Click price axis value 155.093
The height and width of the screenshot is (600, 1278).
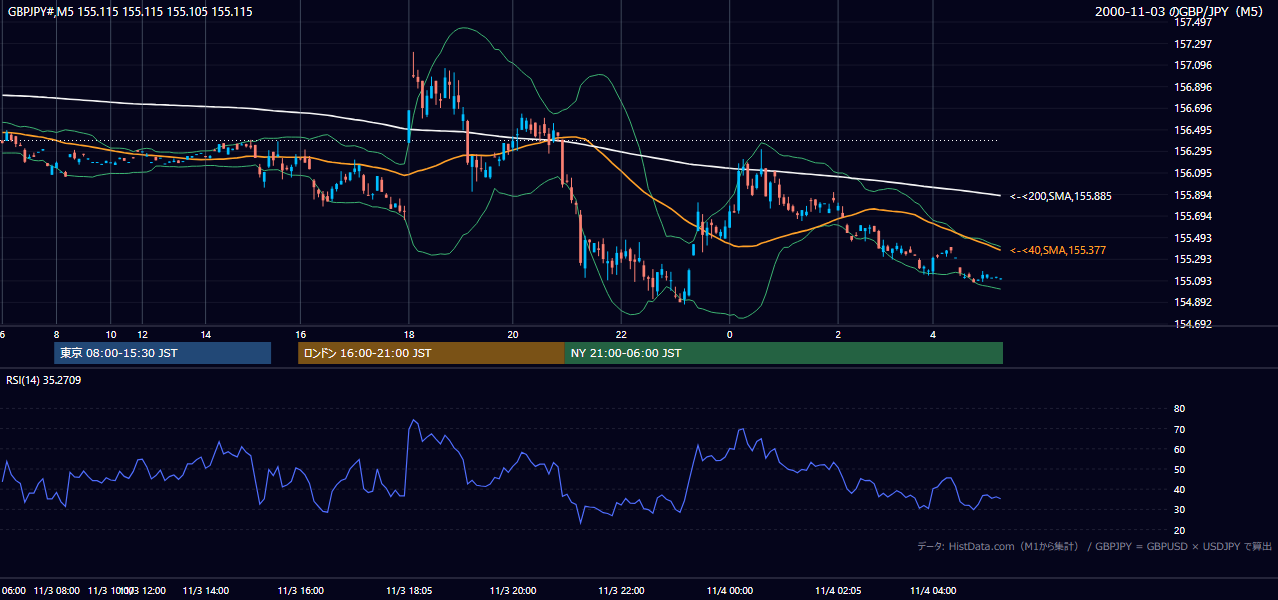tap(1194, 281)
